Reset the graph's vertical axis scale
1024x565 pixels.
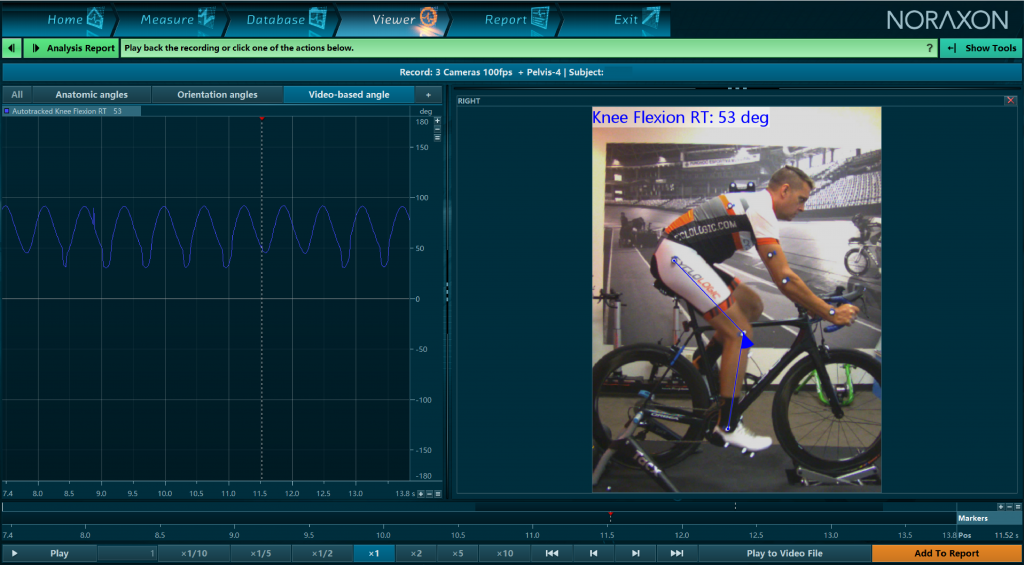click(x=438, y=137)
